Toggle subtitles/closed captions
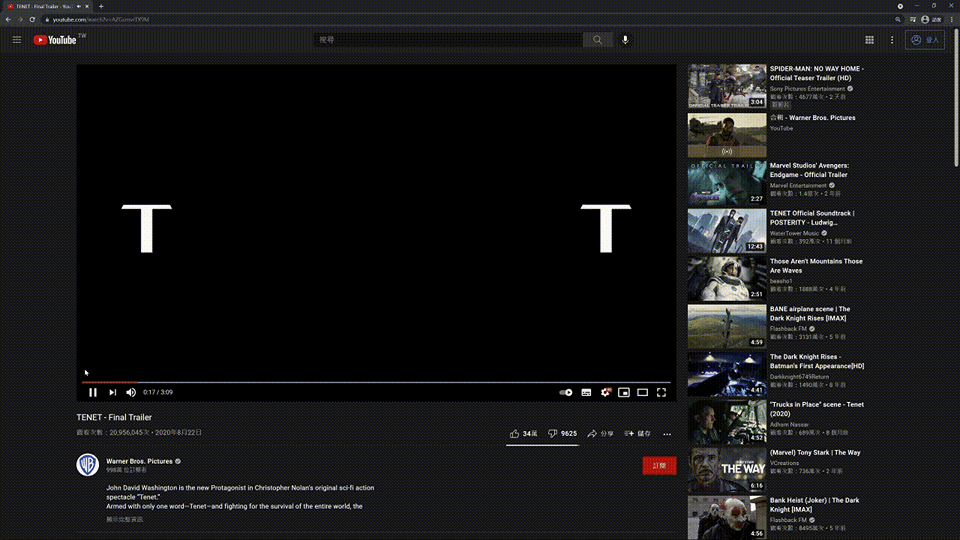This screenshot has height=540, width=960. (x=587, y=392)
